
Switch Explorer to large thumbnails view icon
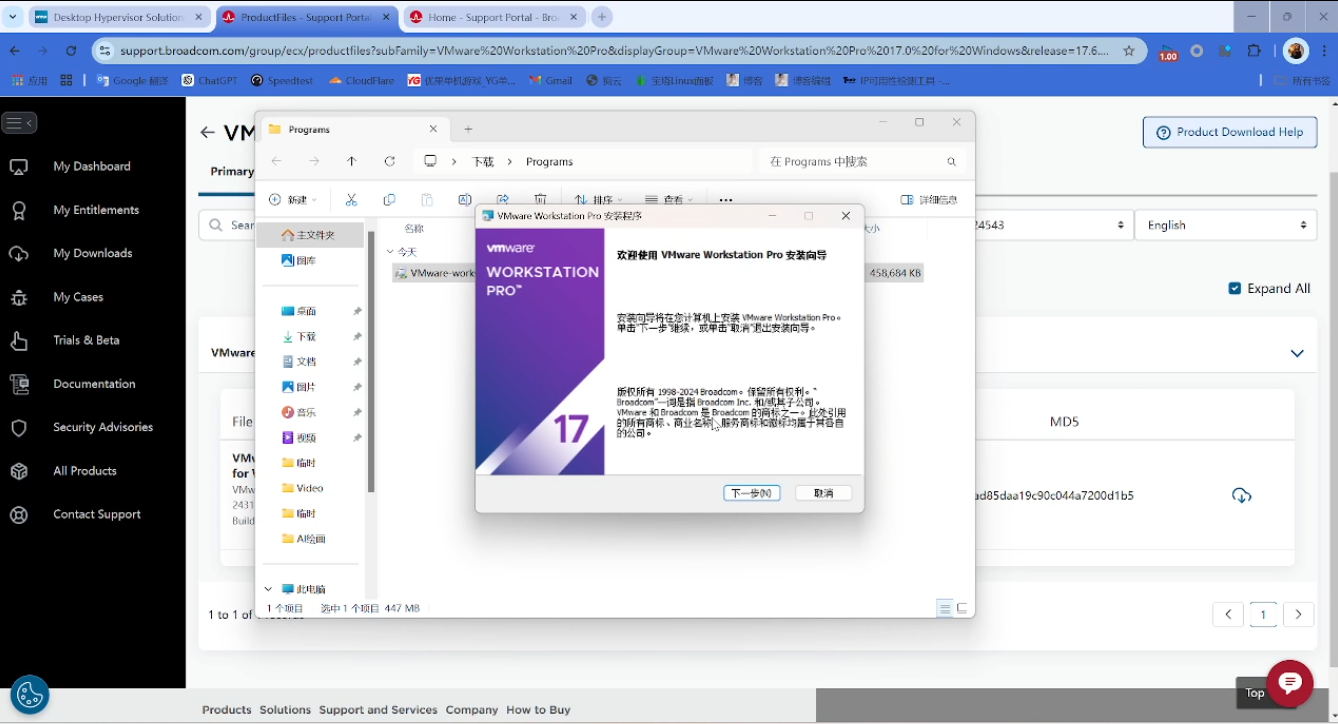[962, 608]
